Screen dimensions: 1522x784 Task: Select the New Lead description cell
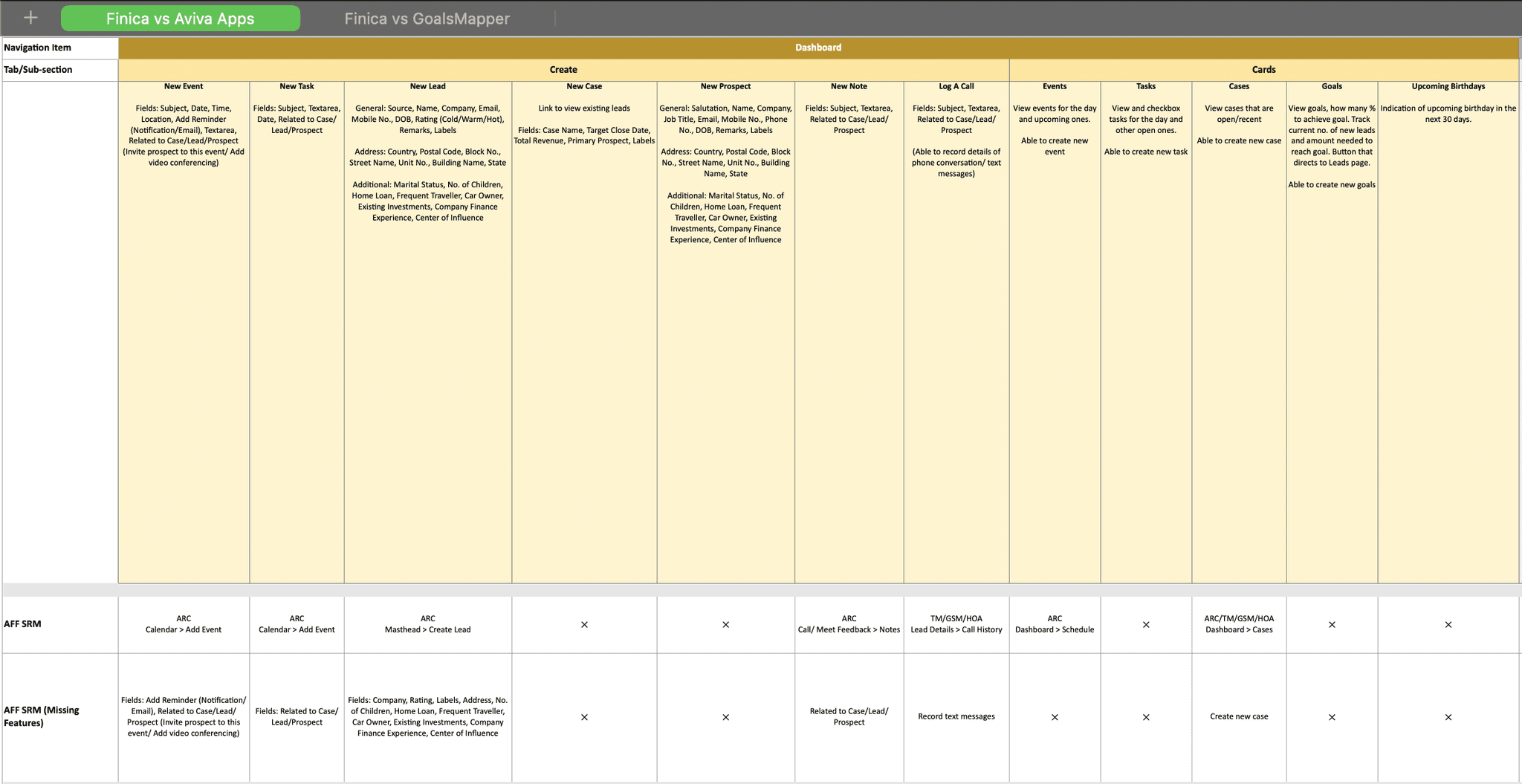(428, 332)
